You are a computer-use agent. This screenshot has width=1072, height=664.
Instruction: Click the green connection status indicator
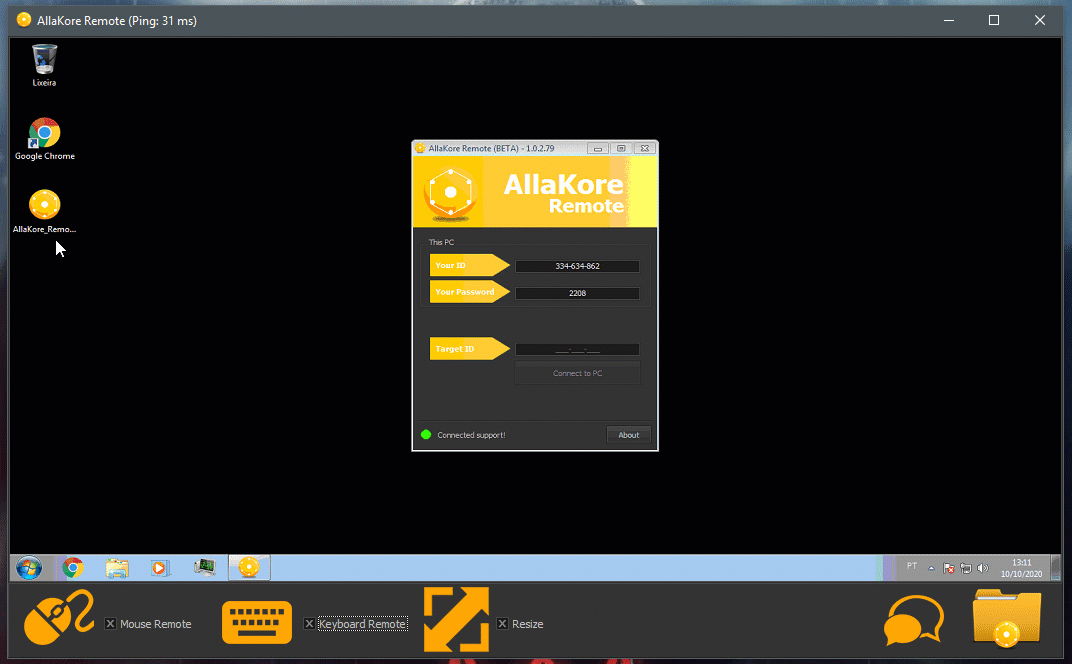(x=426, y=434)
